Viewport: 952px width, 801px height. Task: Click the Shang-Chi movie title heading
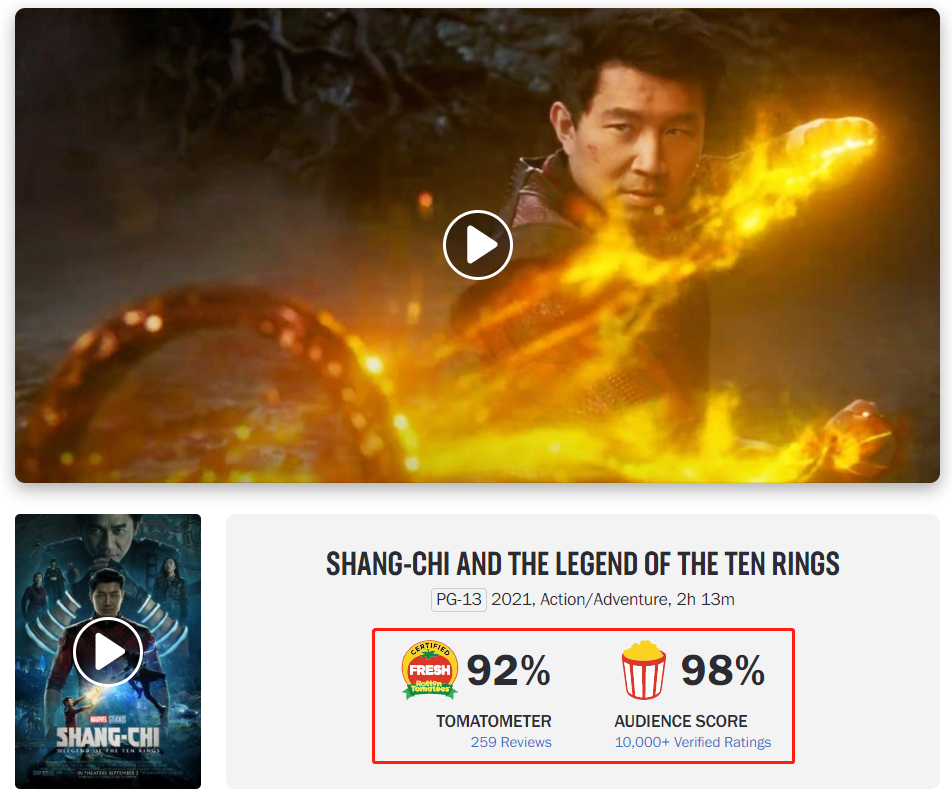583,564
